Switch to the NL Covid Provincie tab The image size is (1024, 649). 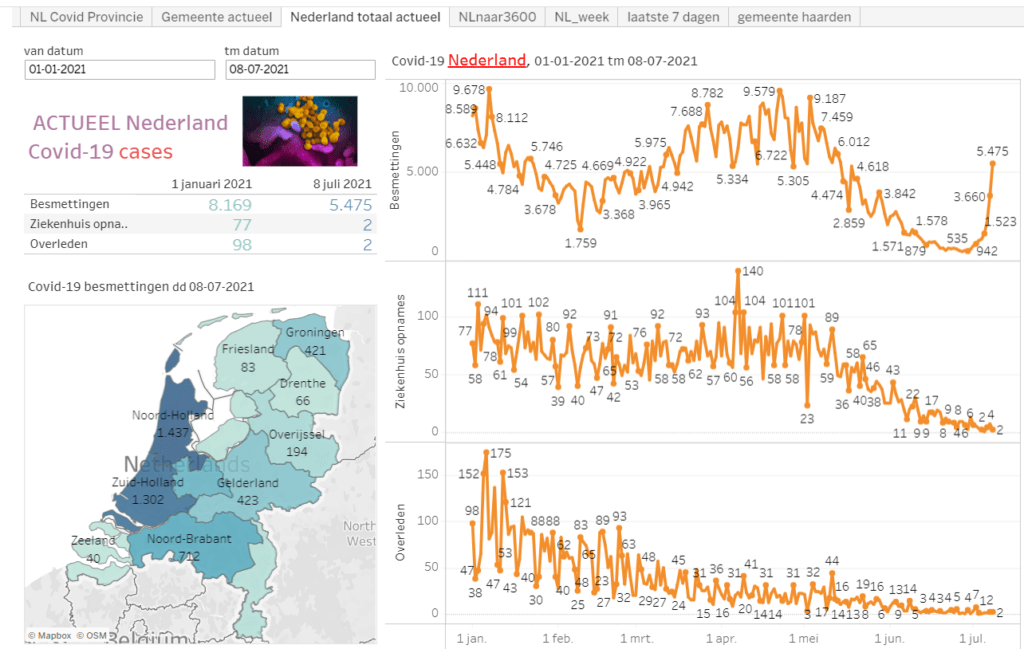[x=87, y=17]
